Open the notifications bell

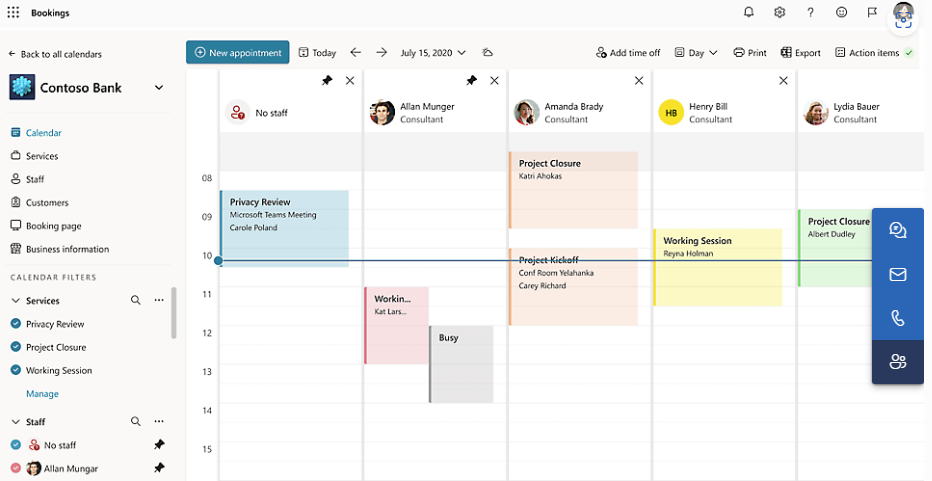click(749, 13)
